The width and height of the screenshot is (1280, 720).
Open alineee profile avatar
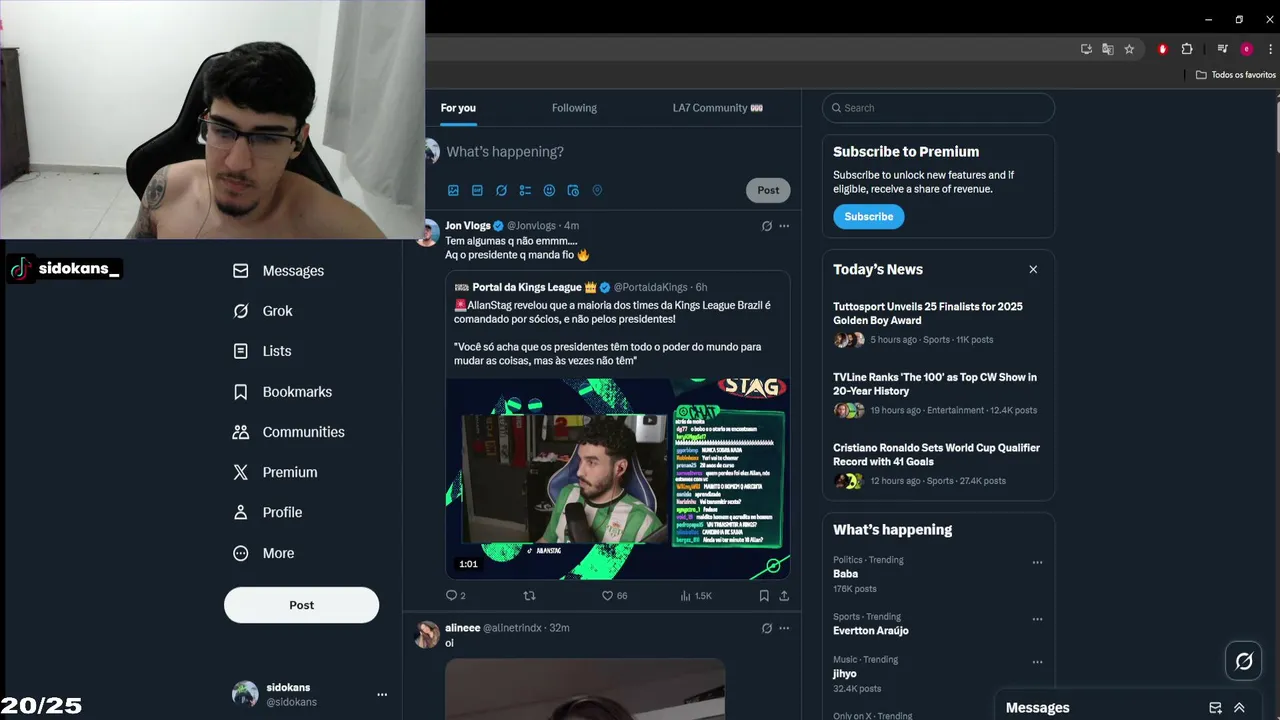pyautogui.click(x=428, y=634)
